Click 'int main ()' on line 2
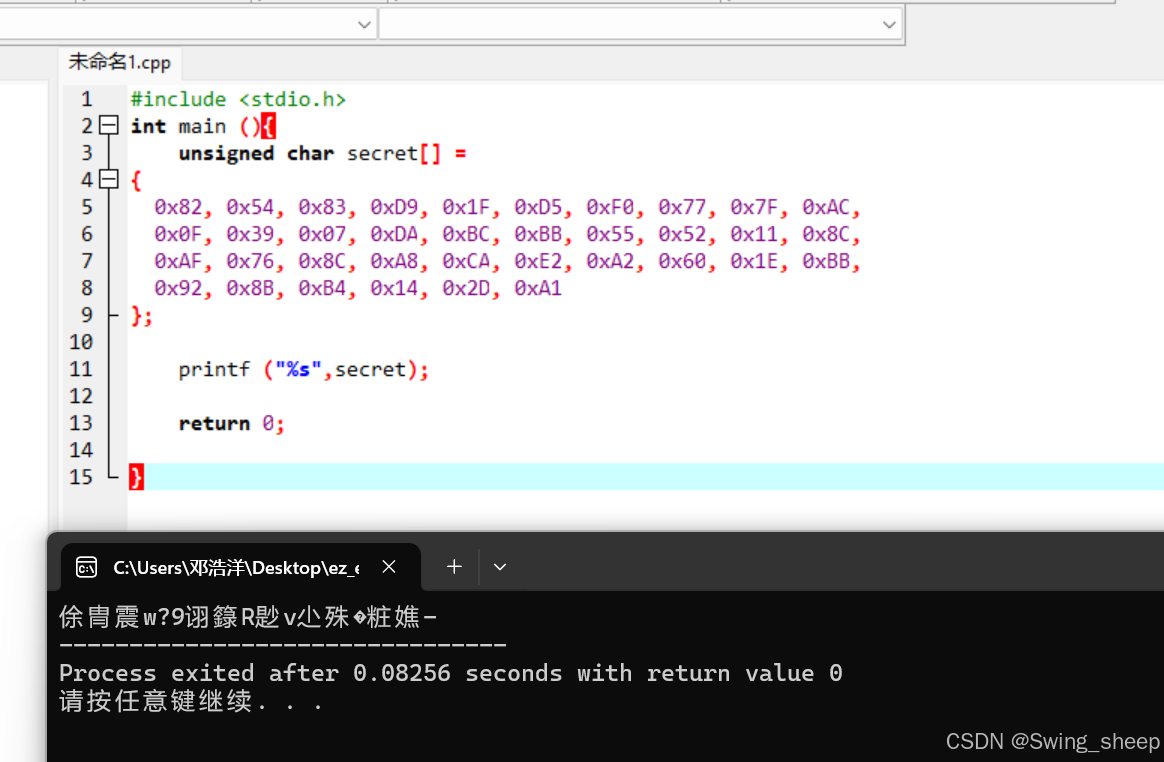 point(195,126)
